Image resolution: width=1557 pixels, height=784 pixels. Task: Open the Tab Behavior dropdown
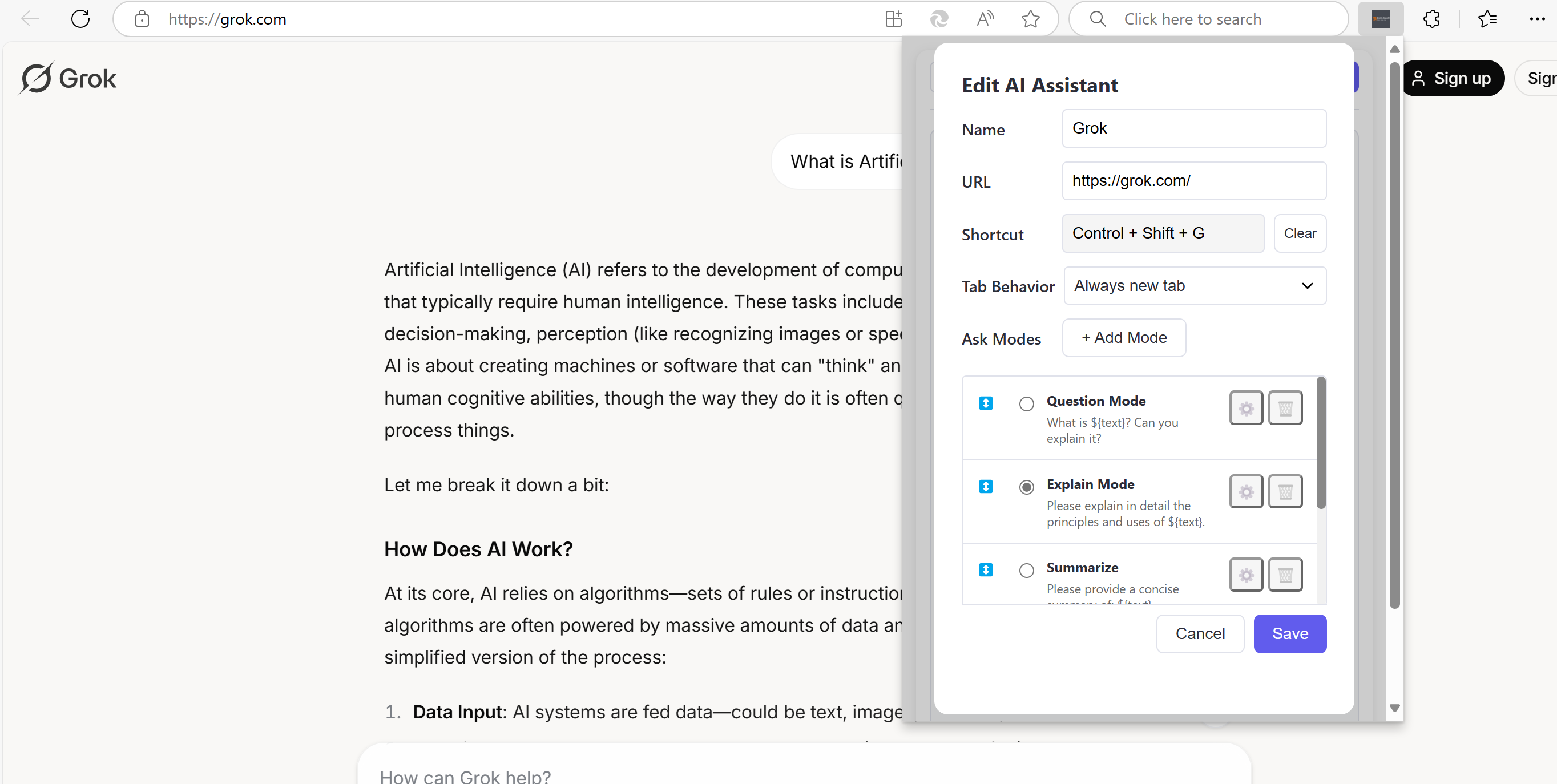point(1195,285)
